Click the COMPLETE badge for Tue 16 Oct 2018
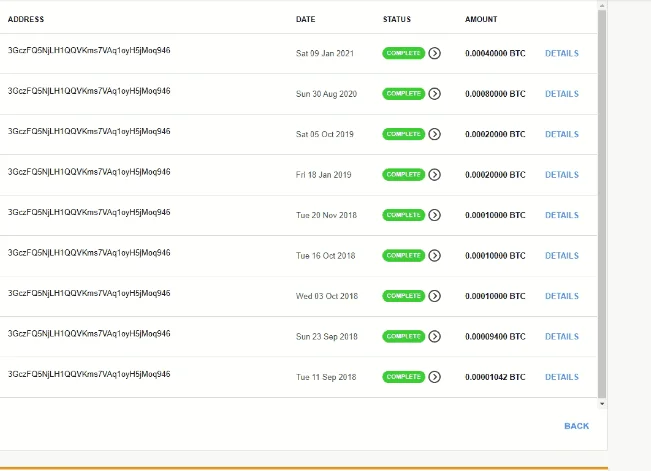Viewport: 651px width, 471px height. 404,255
